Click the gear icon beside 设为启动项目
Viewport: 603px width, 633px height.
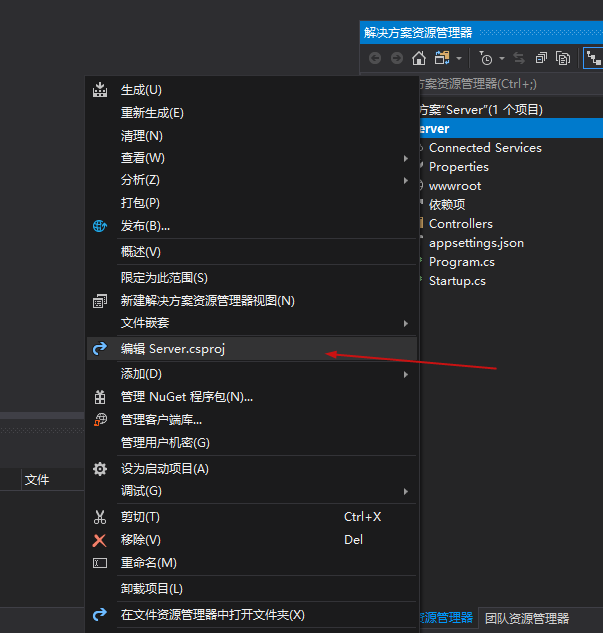click(100, 469)
